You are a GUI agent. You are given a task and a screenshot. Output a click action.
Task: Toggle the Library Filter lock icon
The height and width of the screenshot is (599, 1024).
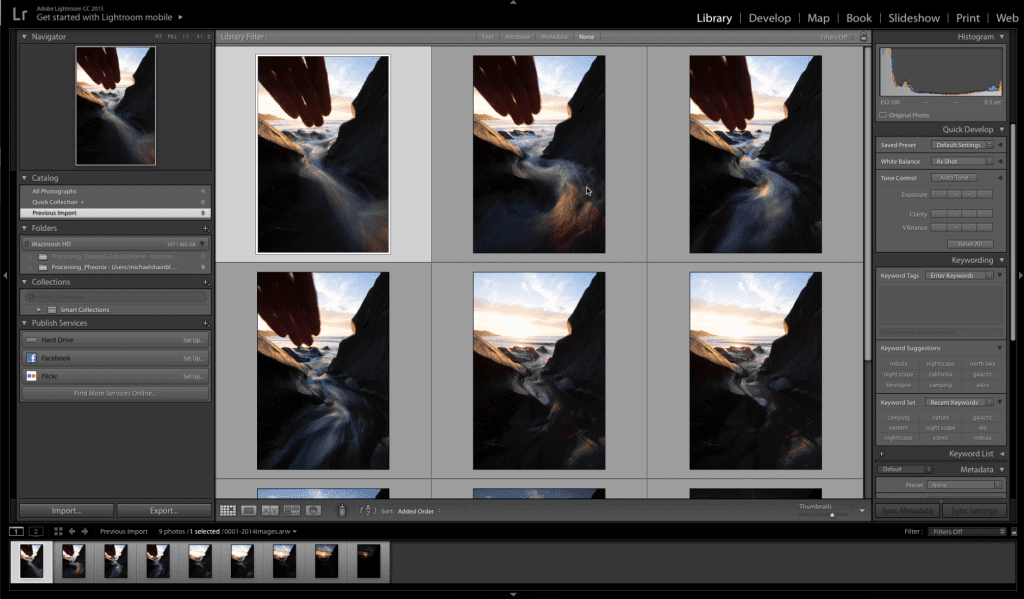[x=863, y=37]
